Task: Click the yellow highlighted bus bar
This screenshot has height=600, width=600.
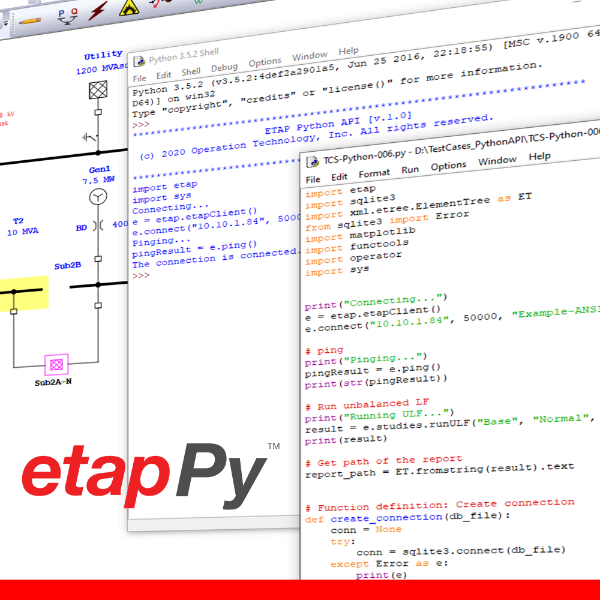Action: point(22,293)
